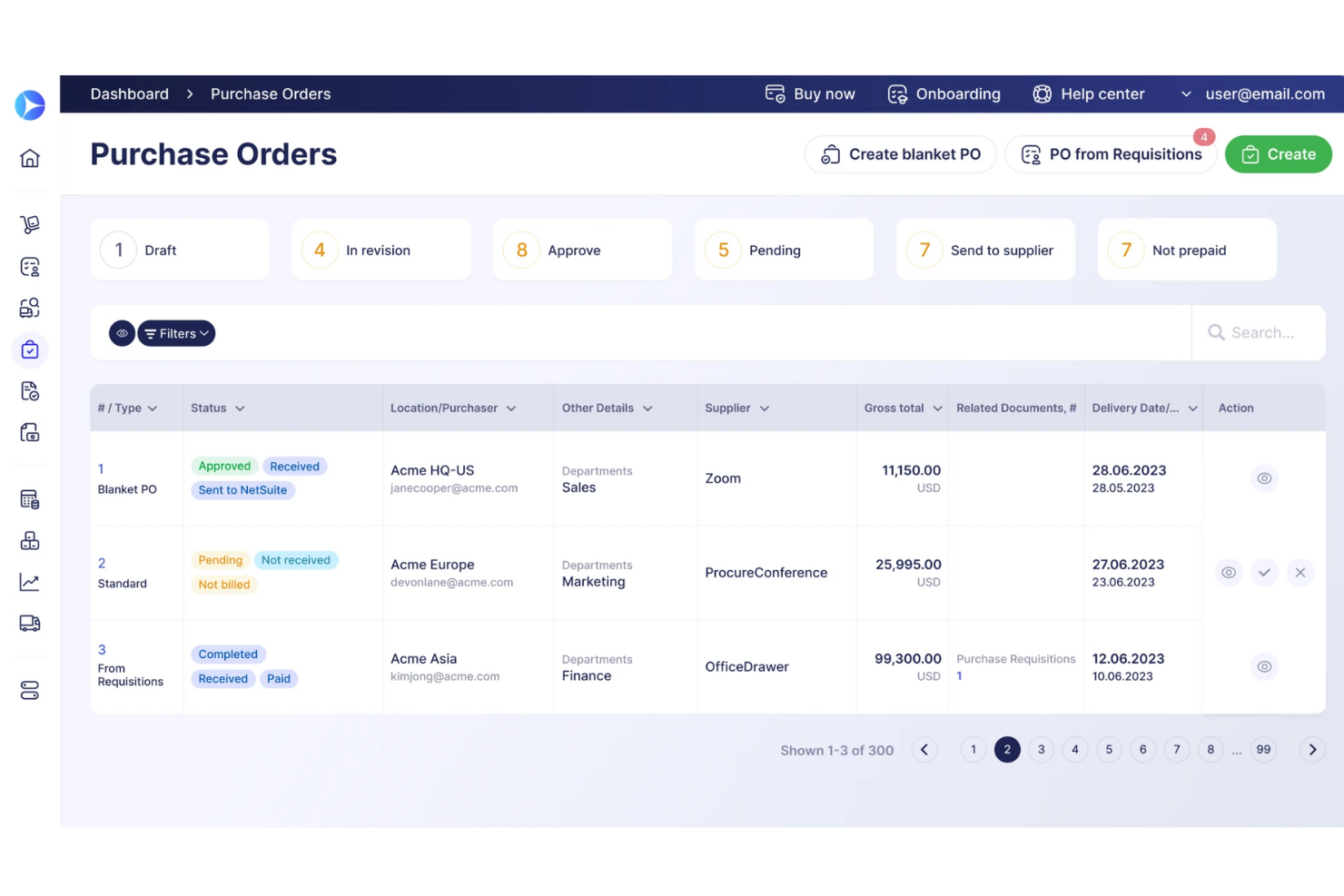Open the Filters dropdown

pyautogui.click(x=175, y=333)
